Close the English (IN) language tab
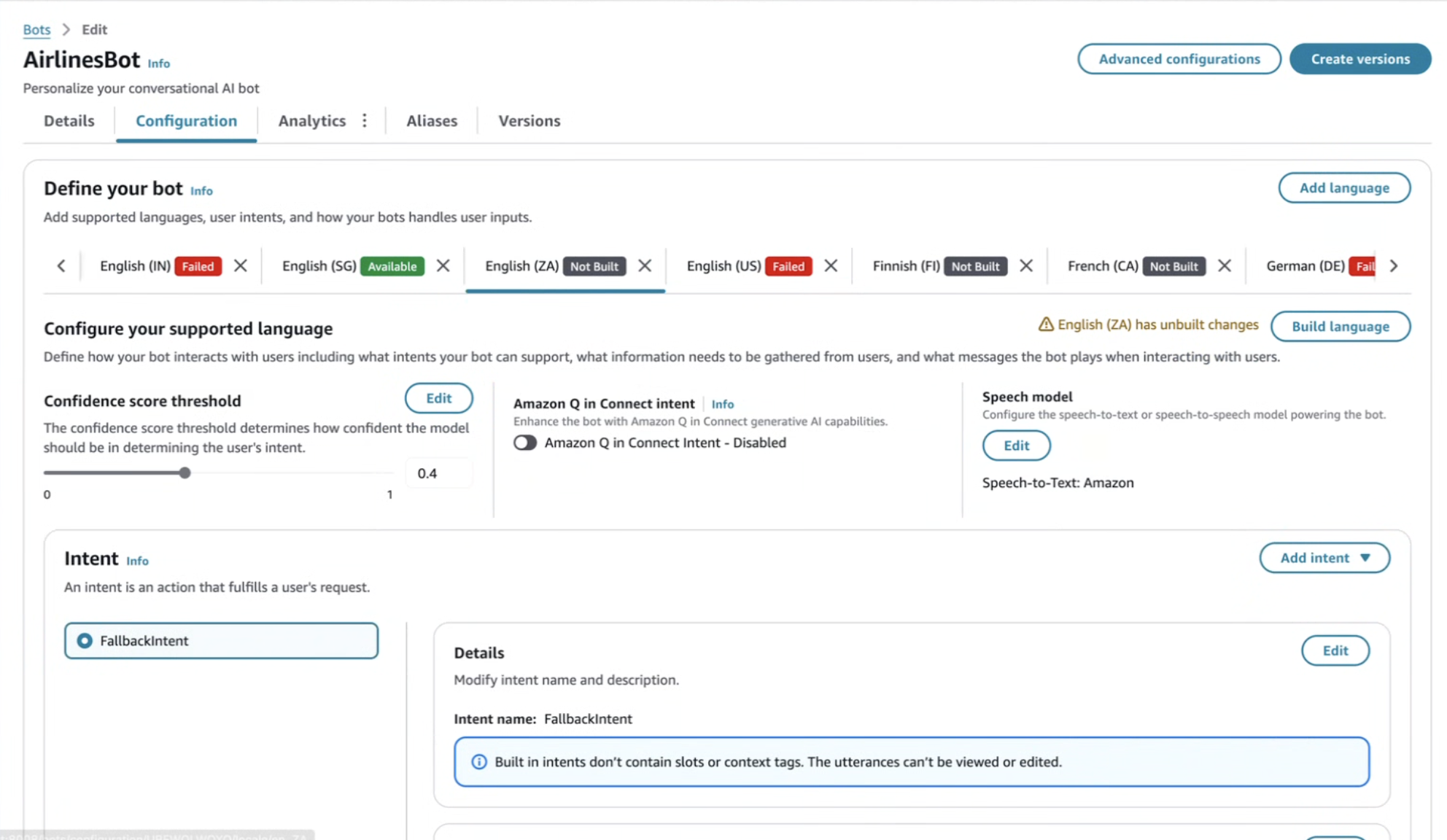This screenshot has height=840, width=1447. click(x=241, y=265)
